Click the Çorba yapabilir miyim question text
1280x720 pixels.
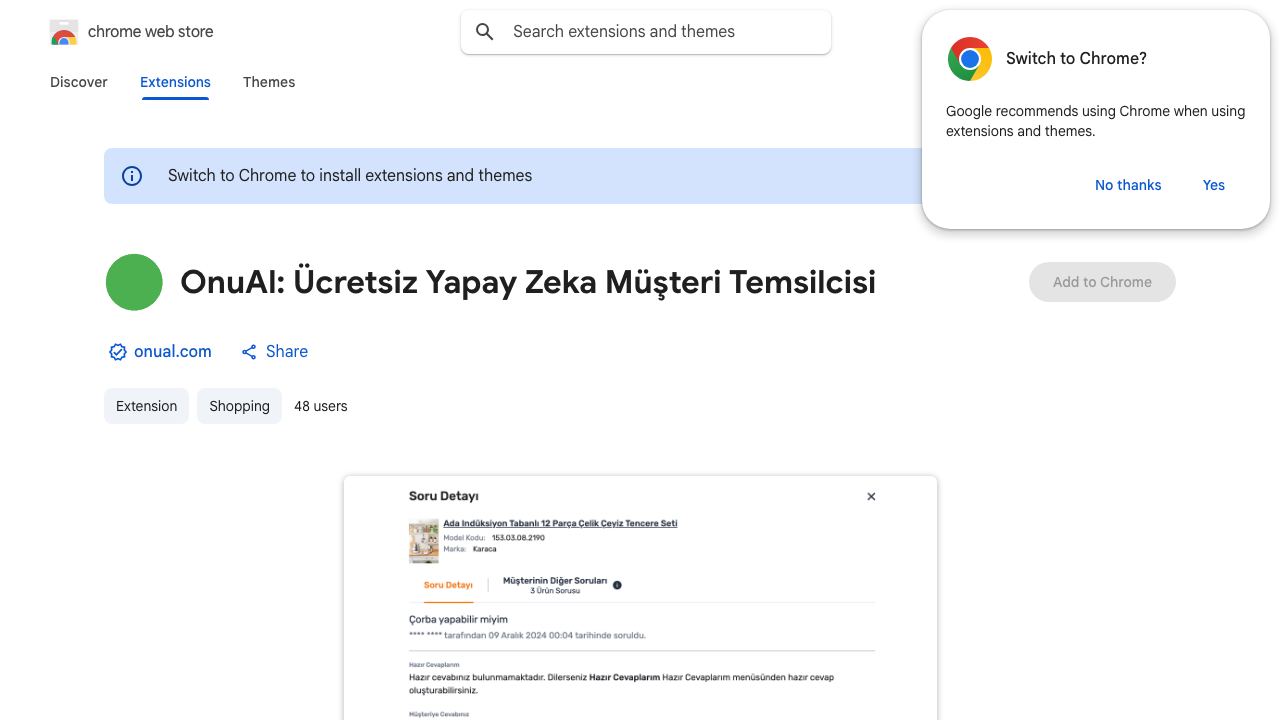click(458, 620)
